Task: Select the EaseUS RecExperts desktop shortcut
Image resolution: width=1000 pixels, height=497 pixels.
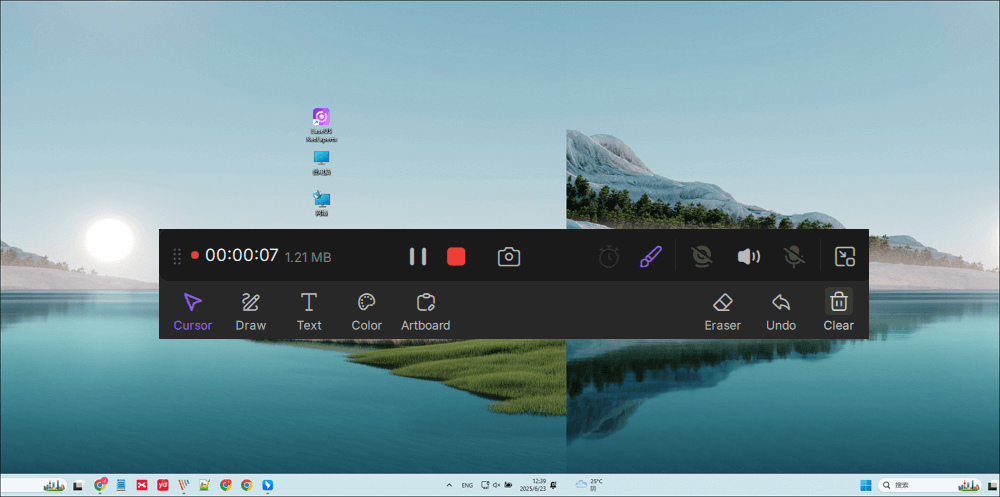Action: click(321, 125)
